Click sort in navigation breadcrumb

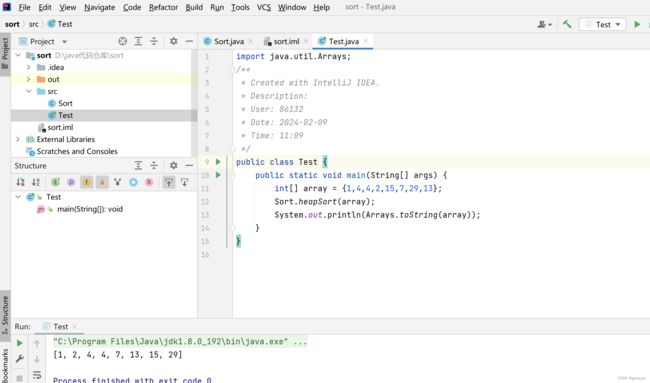(12, 24)
